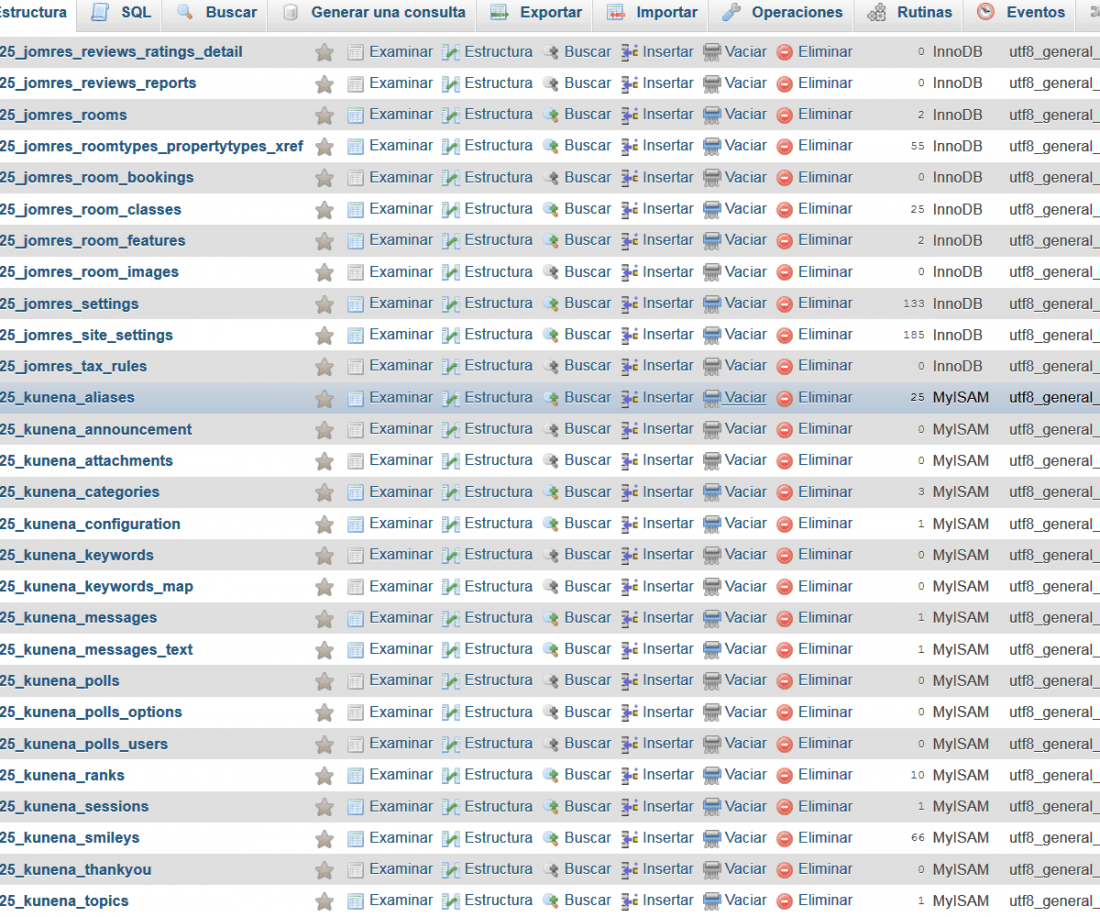Click Buscar link for 25_kunena_topics
This screenshot has height=917, width=1100.
588,900
